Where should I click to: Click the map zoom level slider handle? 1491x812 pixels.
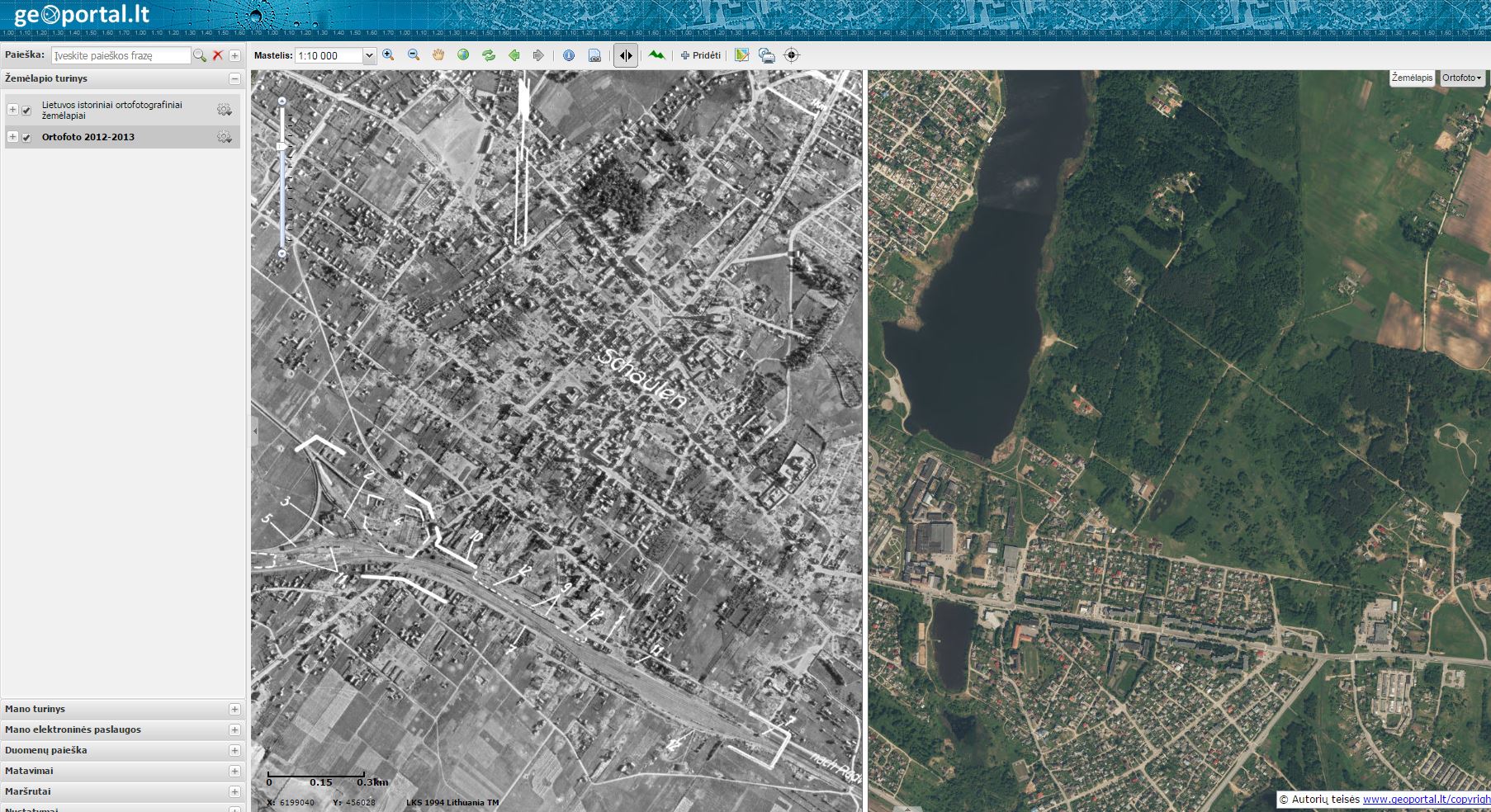[x=282, y=146]
